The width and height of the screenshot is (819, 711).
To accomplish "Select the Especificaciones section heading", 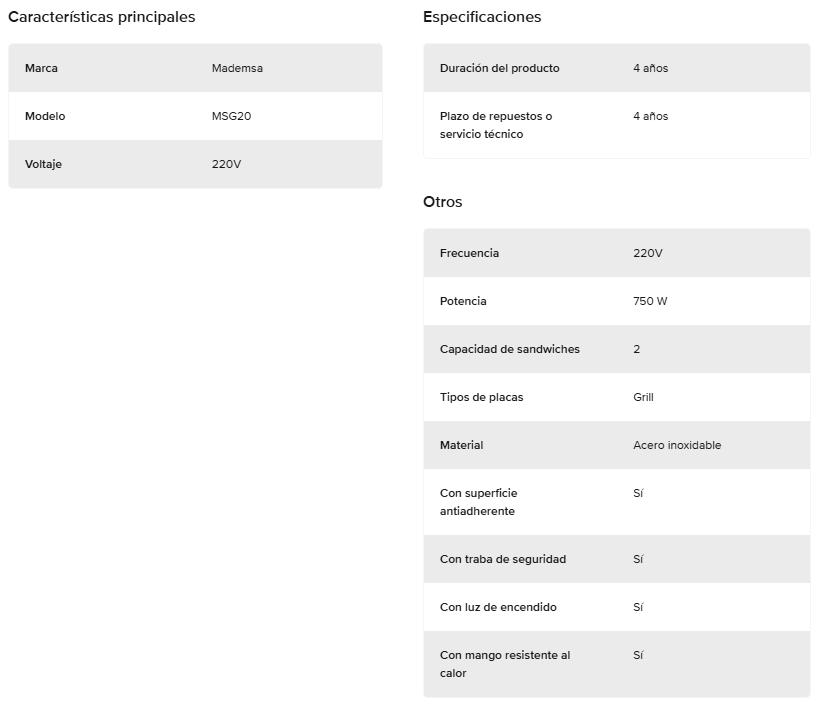I will (x=482, y=17).
